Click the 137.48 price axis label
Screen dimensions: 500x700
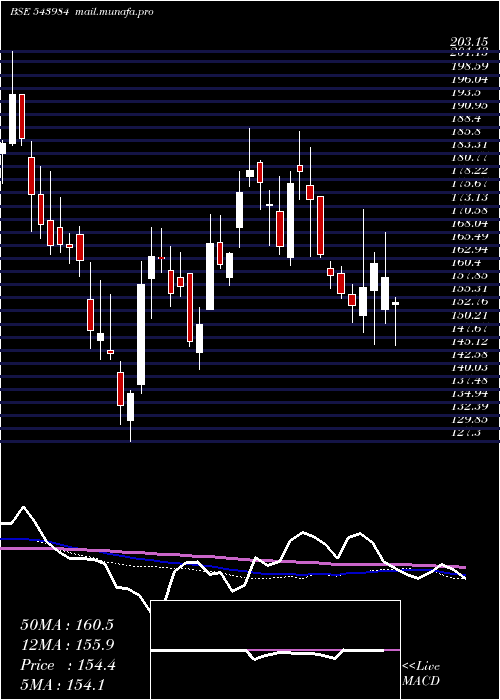(x=469, y=381)
